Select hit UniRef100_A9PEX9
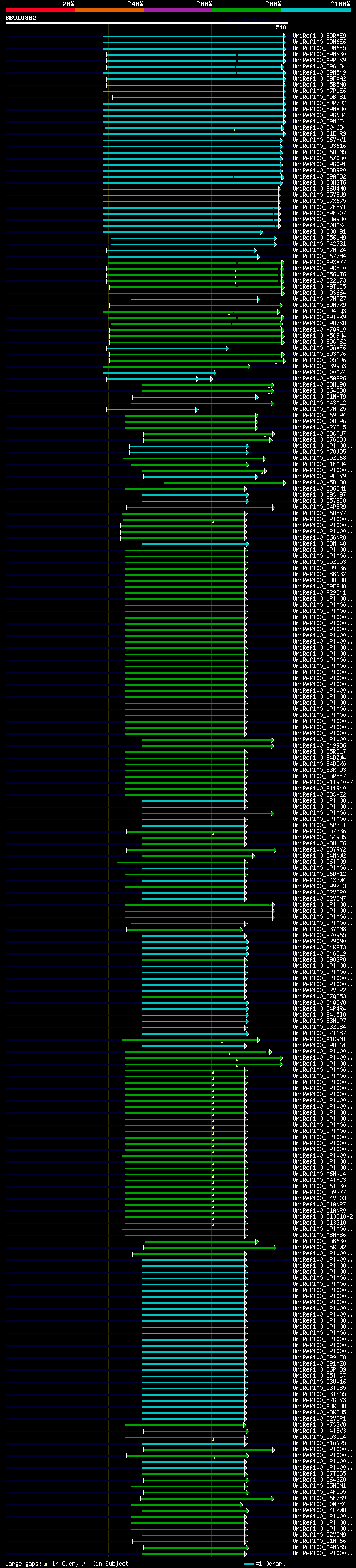 pyautogui.click(x=319, y=60)
